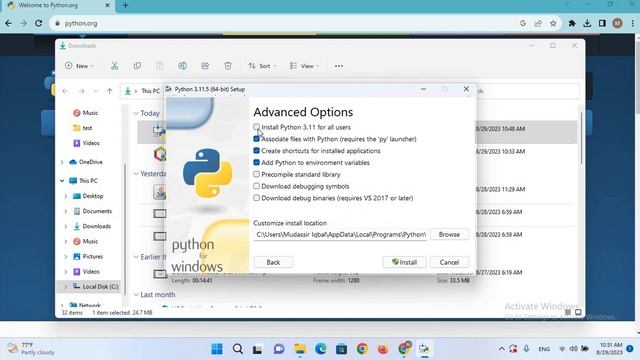
Task: Enable Download debug binaries option
Action: tap(256, 198)
